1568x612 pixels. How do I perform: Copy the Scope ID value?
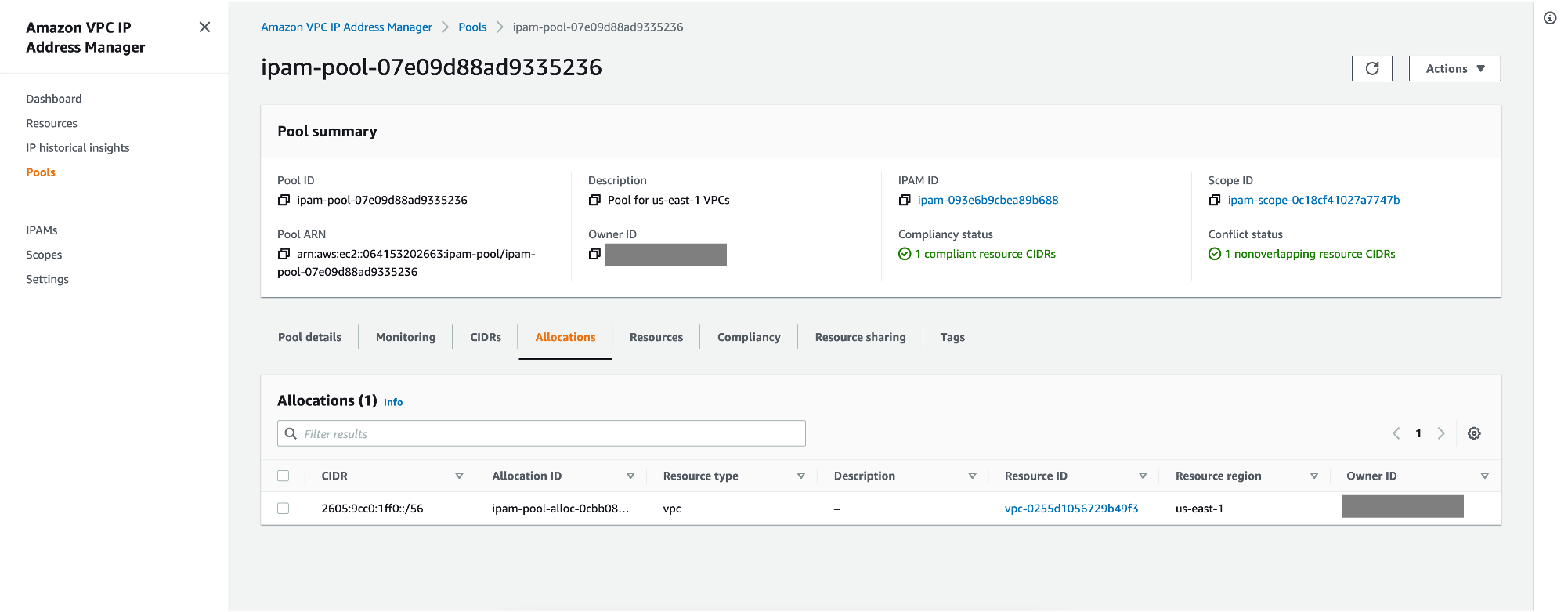(x=1215, y=201)
